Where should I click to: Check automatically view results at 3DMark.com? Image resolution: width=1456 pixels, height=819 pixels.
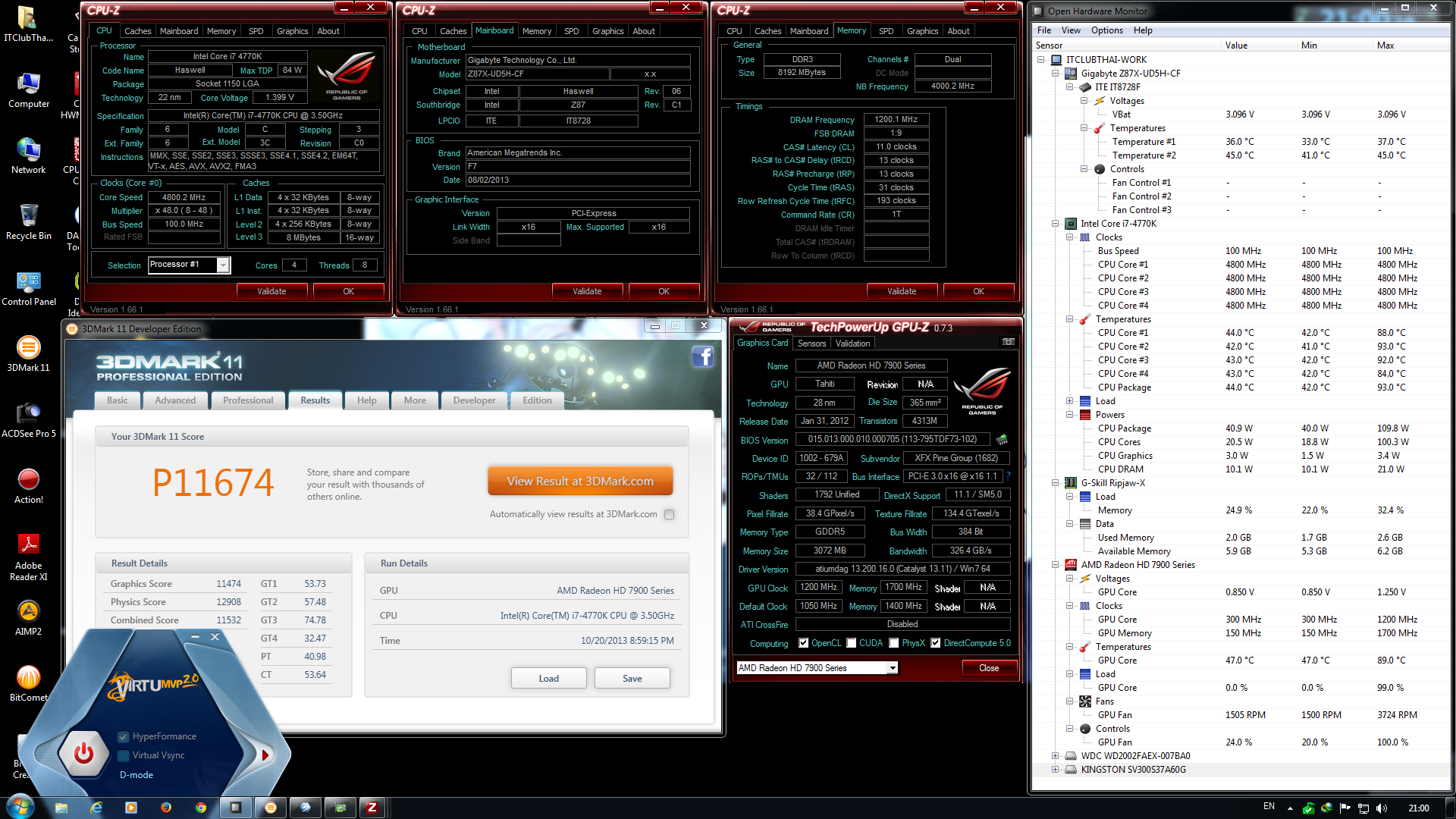tap(669, 514)
